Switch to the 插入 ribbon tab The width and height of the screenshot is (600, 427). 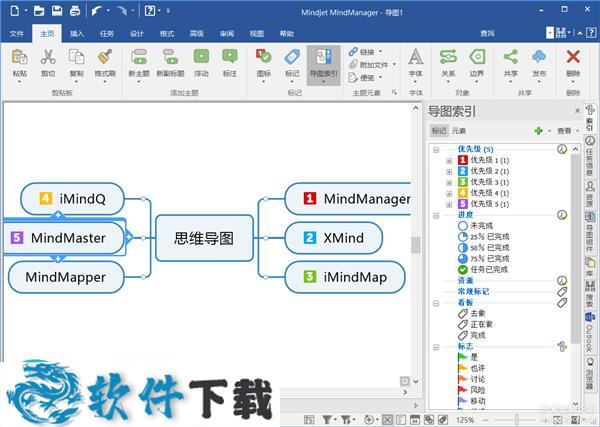tap(77, 34)
